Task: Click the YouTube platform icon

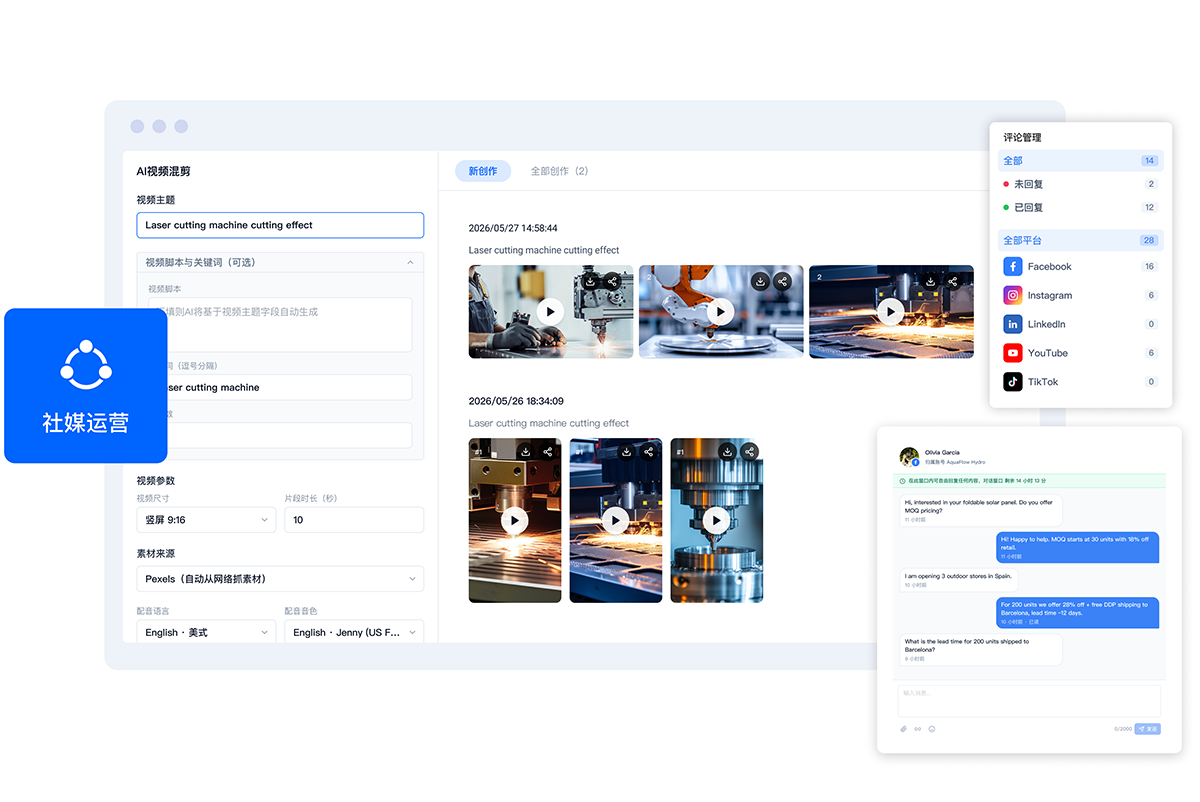Action: (x=1013, y=353)
